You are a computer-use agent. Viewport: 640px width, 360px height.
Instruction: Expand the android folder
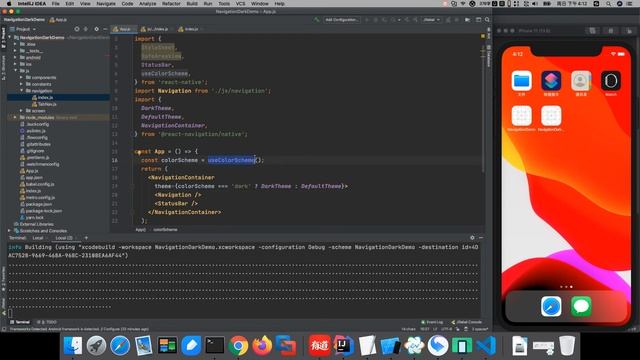pos(16,58)
